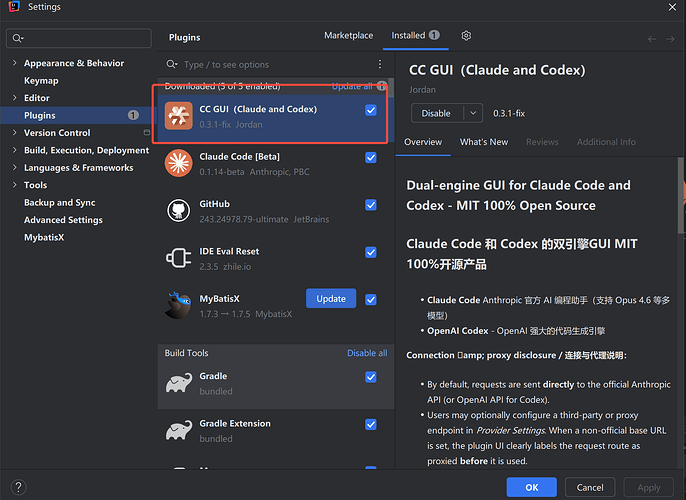Select MybatisX in the settings tree

(44, 237)
